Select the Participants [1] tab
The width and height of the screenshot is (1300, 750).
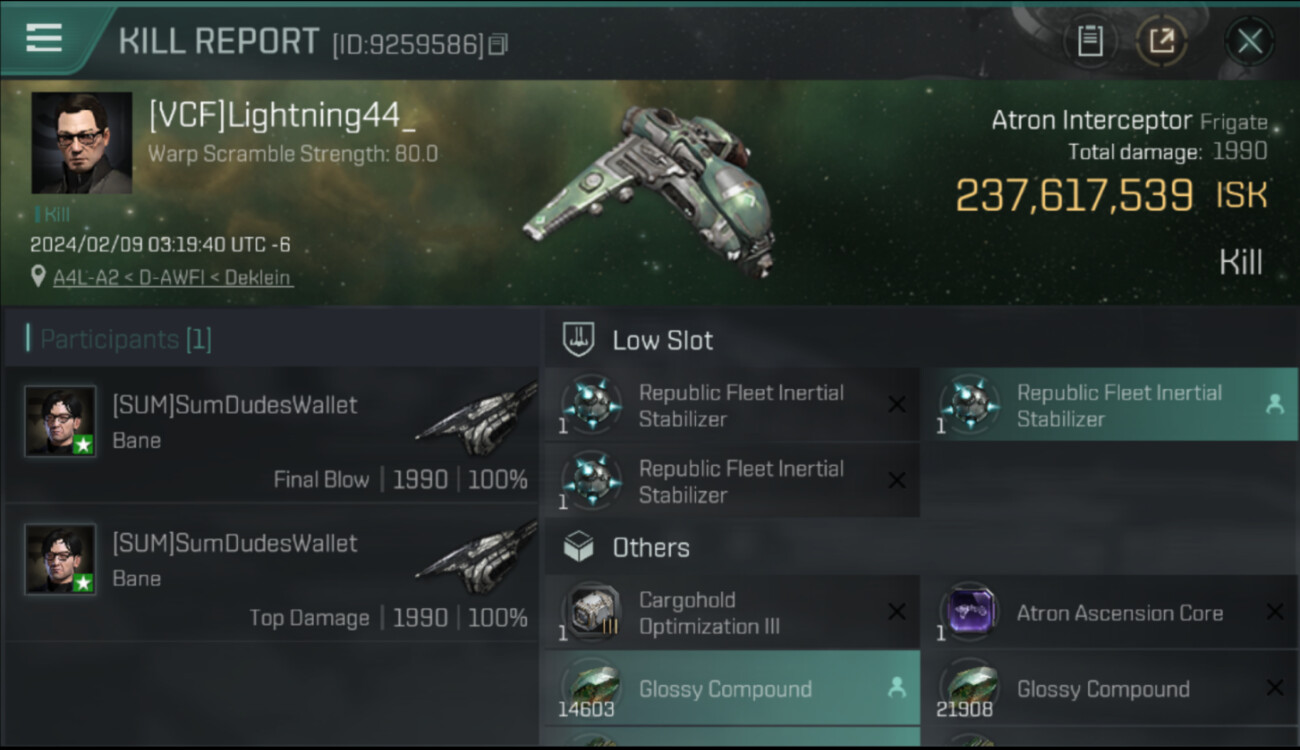[x=126, y=339]
